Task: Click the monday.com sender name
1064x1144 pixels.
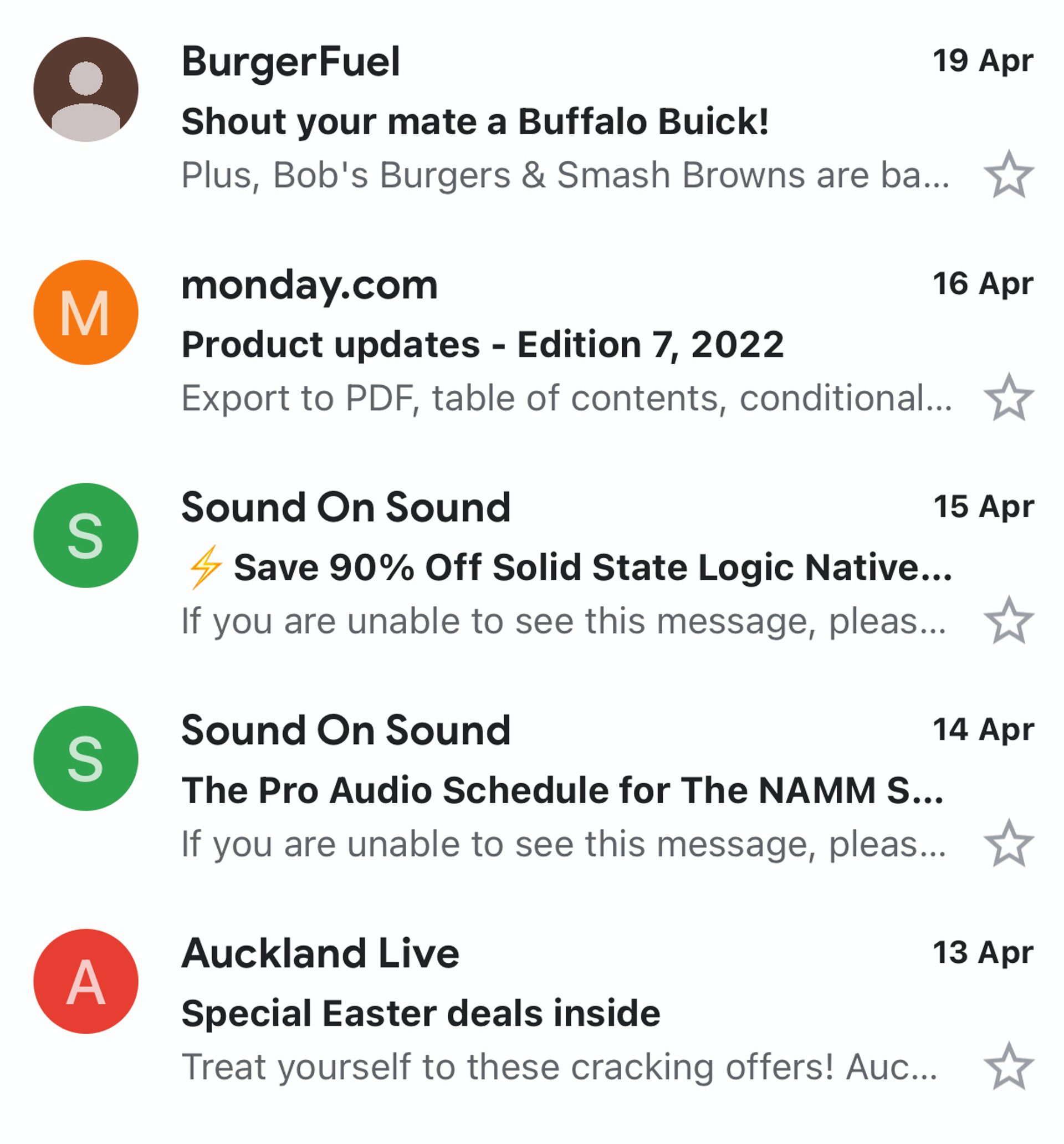Action: tap(310, 285)
